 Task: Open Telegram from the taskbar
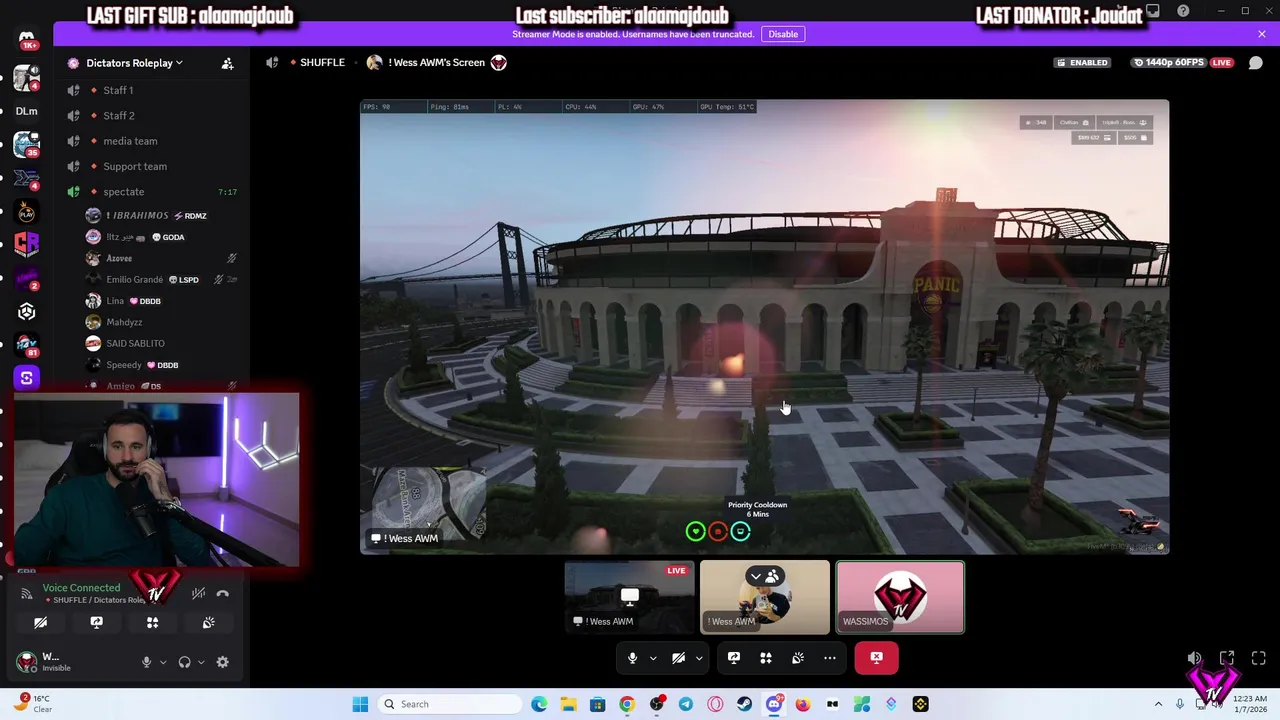(x=686, y=704)
